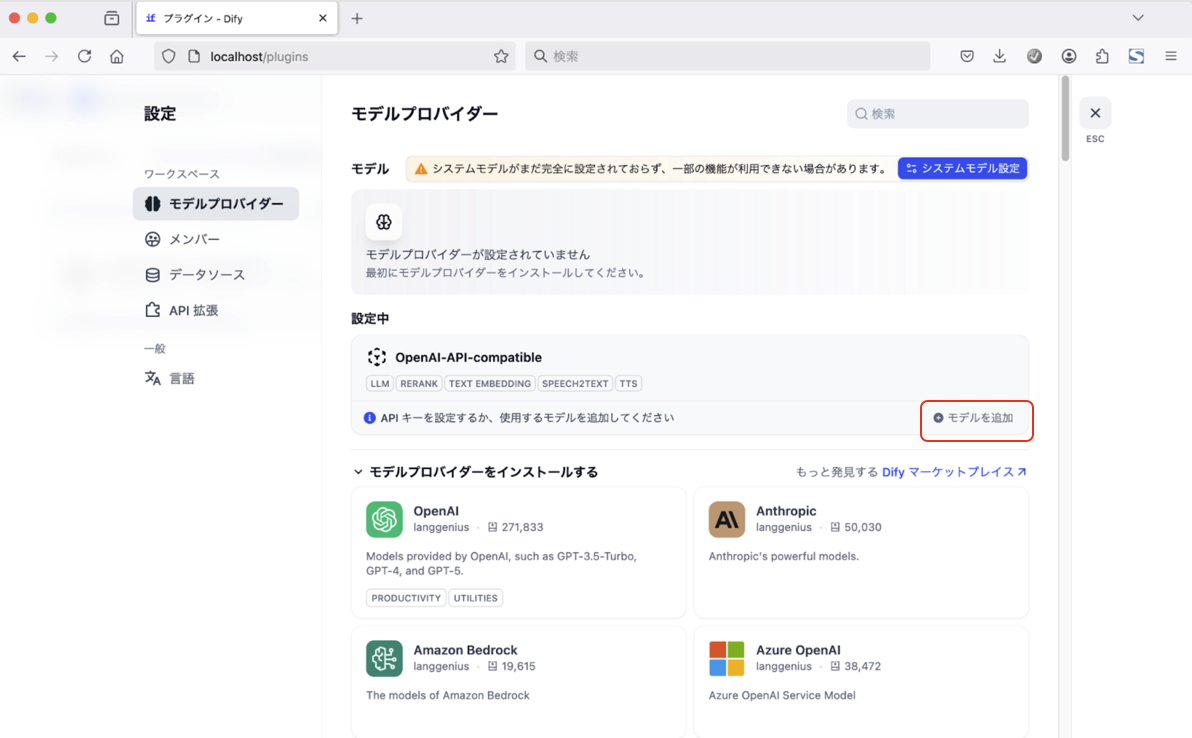Click the localhost/plugins address bar
The height and width of the screenshot is (738, 1192).
click(334, 56)
